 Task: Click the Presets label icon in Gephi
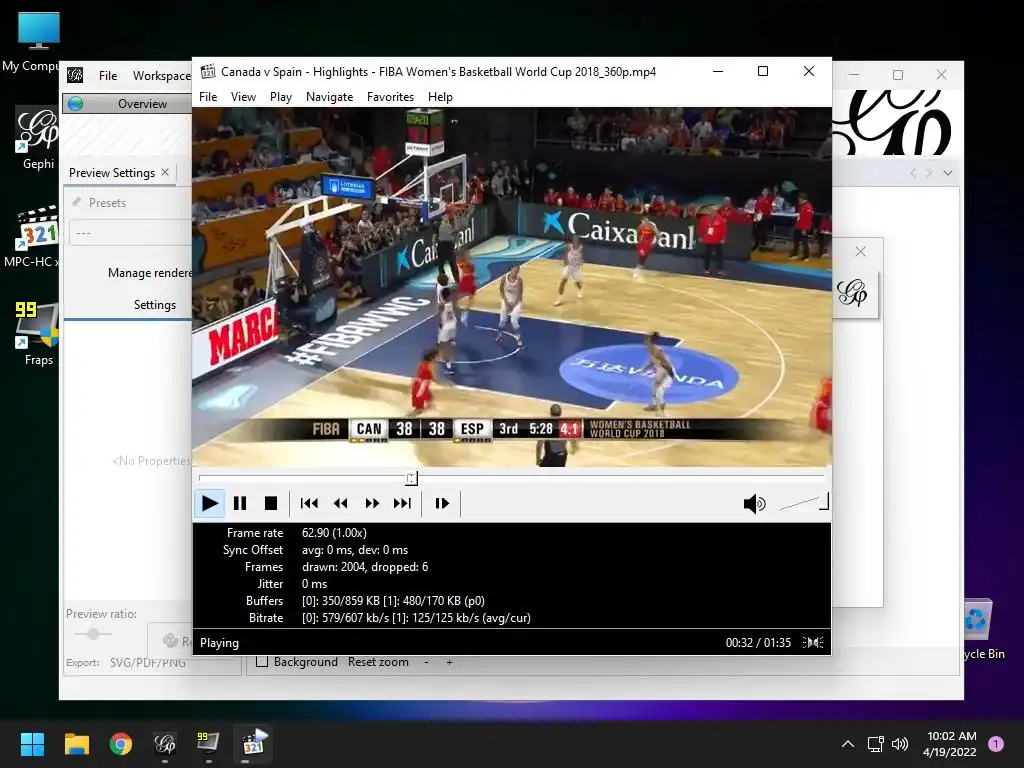[x=77, y=202]
